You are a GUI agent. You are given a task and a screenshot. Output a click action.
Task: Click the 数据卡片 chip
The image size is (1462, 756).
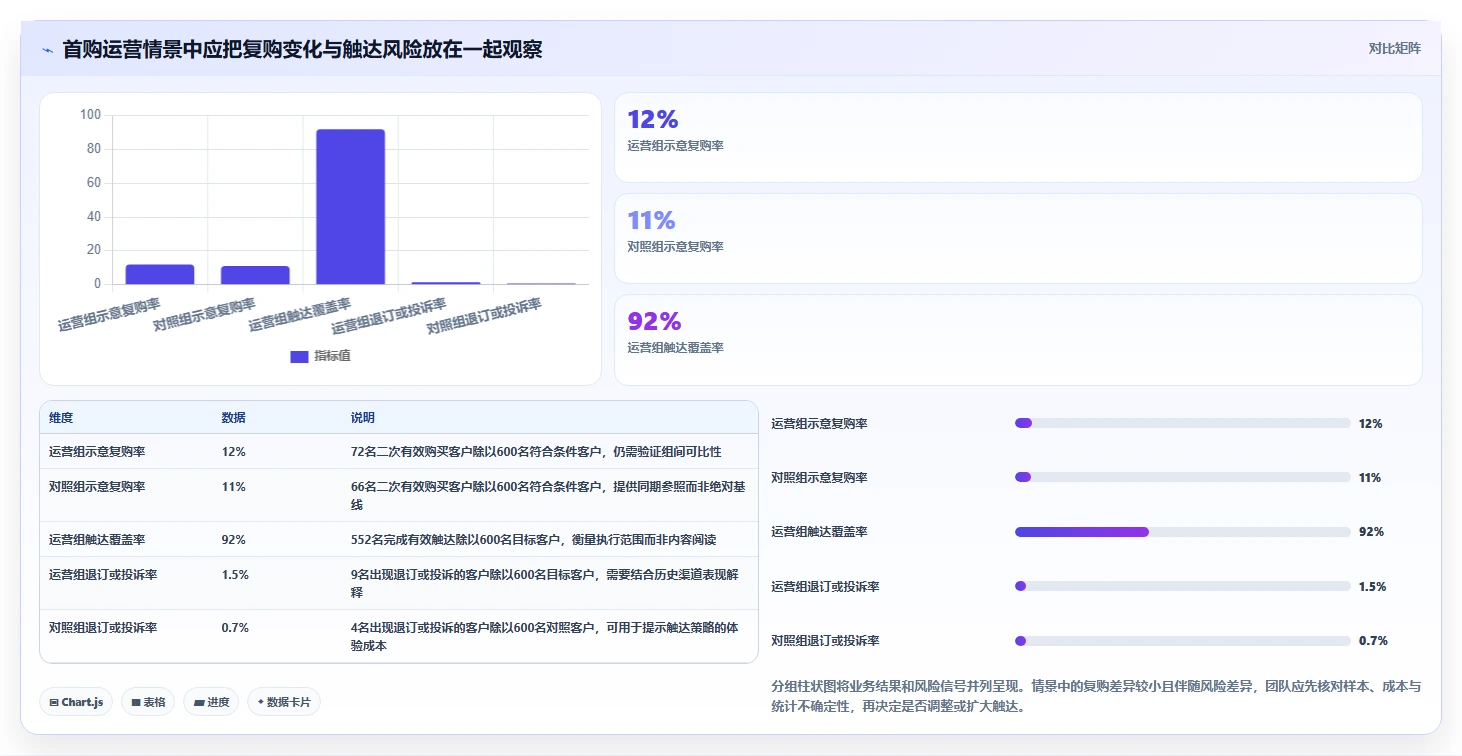point(284,702)
